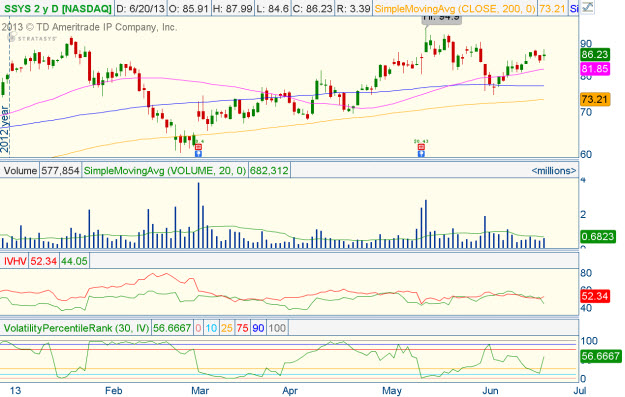The height and width of the screenshot is (397, 625).
Task: Click the Jun marker on time axis
Action: [490, 390]
